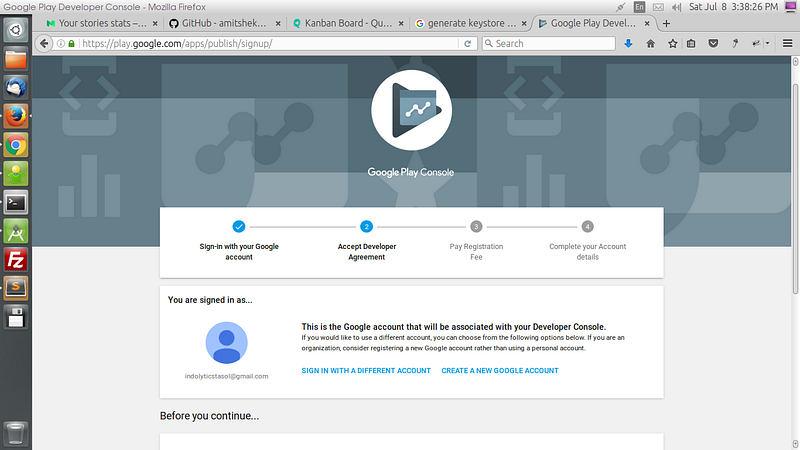
Task: Open the mail indicator in top panel
Action: point(658,7)
